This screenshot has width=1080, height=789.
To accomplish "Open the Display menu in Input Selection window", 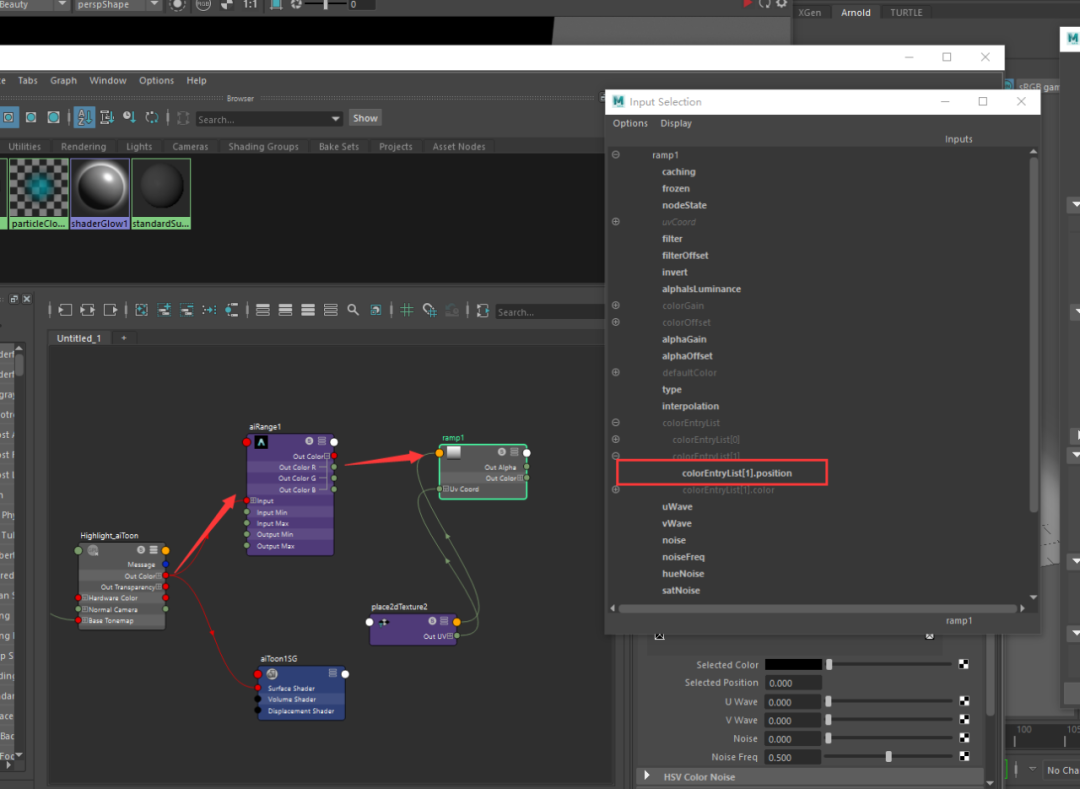I will (676, 123).
